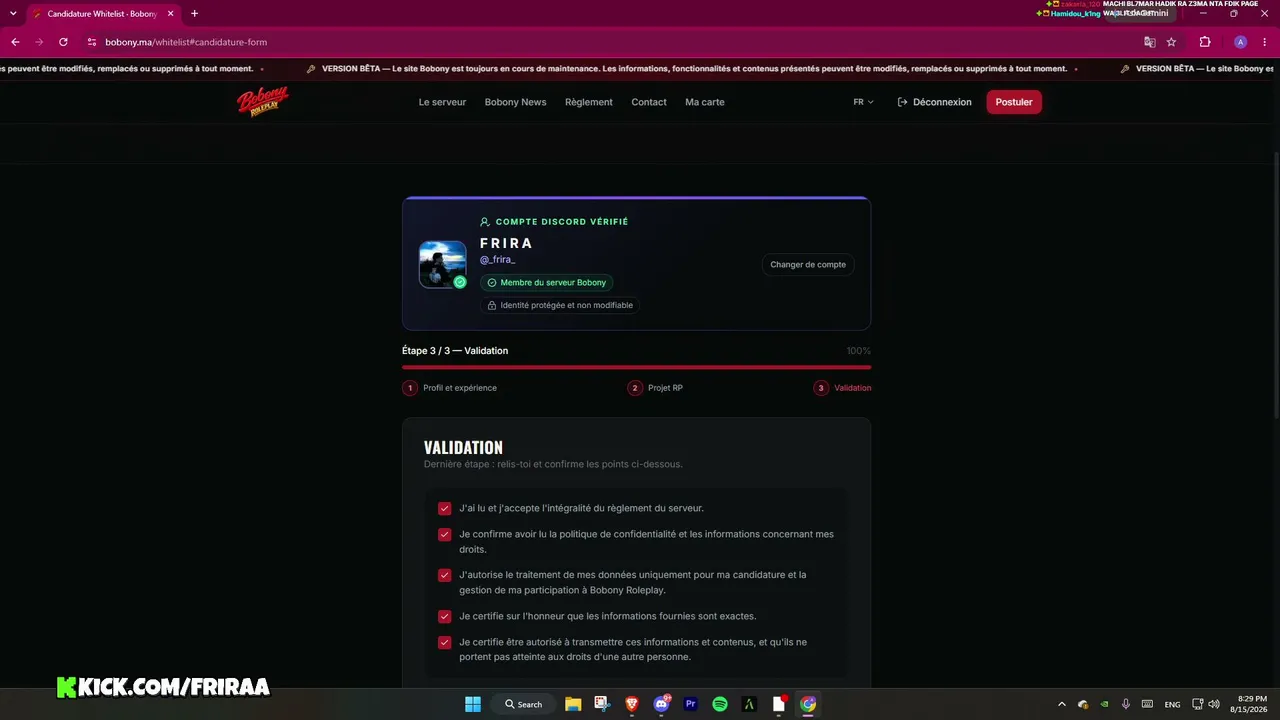Click the Étape 3 / 3 — Validation text

click(x=455, y=351)
